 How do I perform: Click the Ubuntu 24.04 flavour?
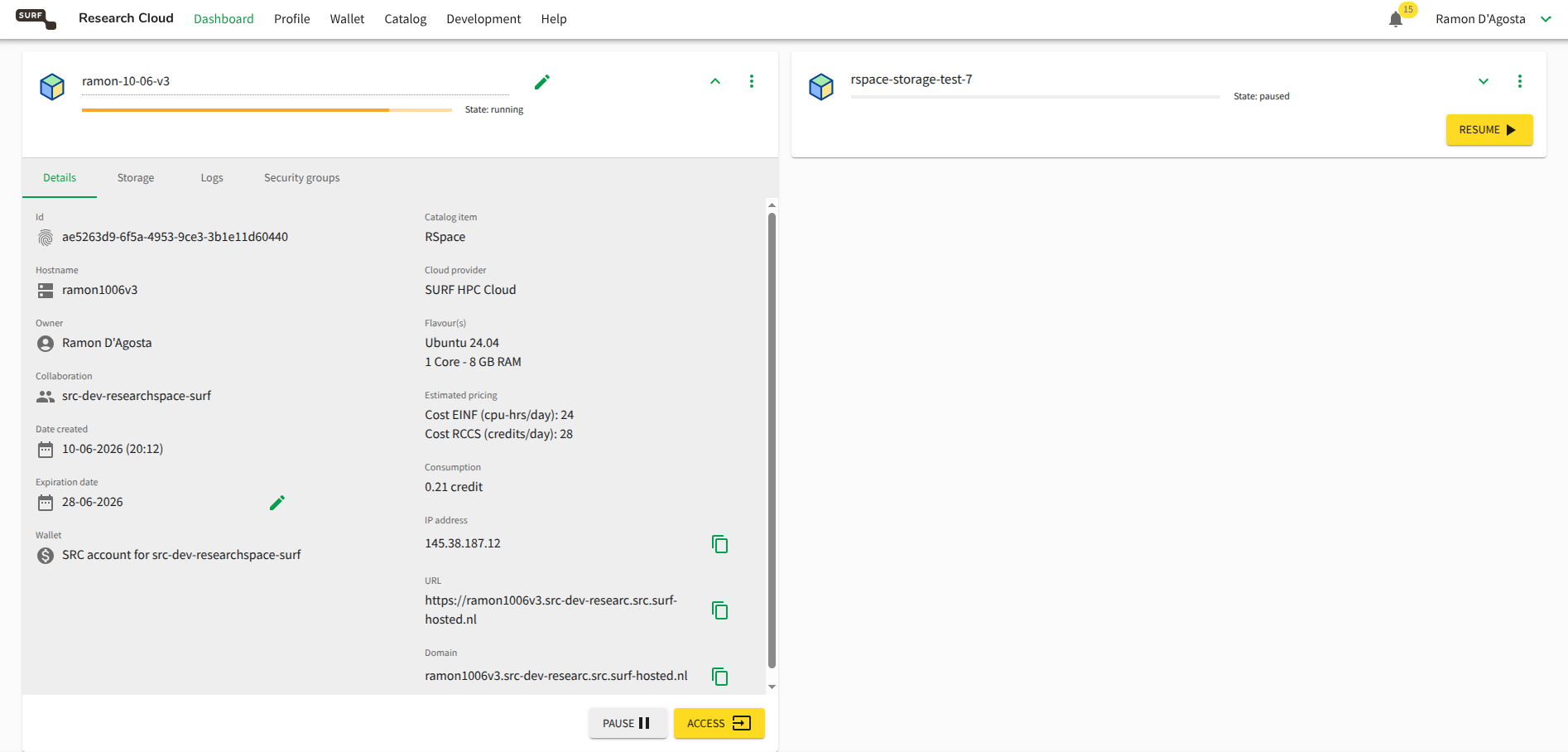pyautogui.click(x=462, y=343)
